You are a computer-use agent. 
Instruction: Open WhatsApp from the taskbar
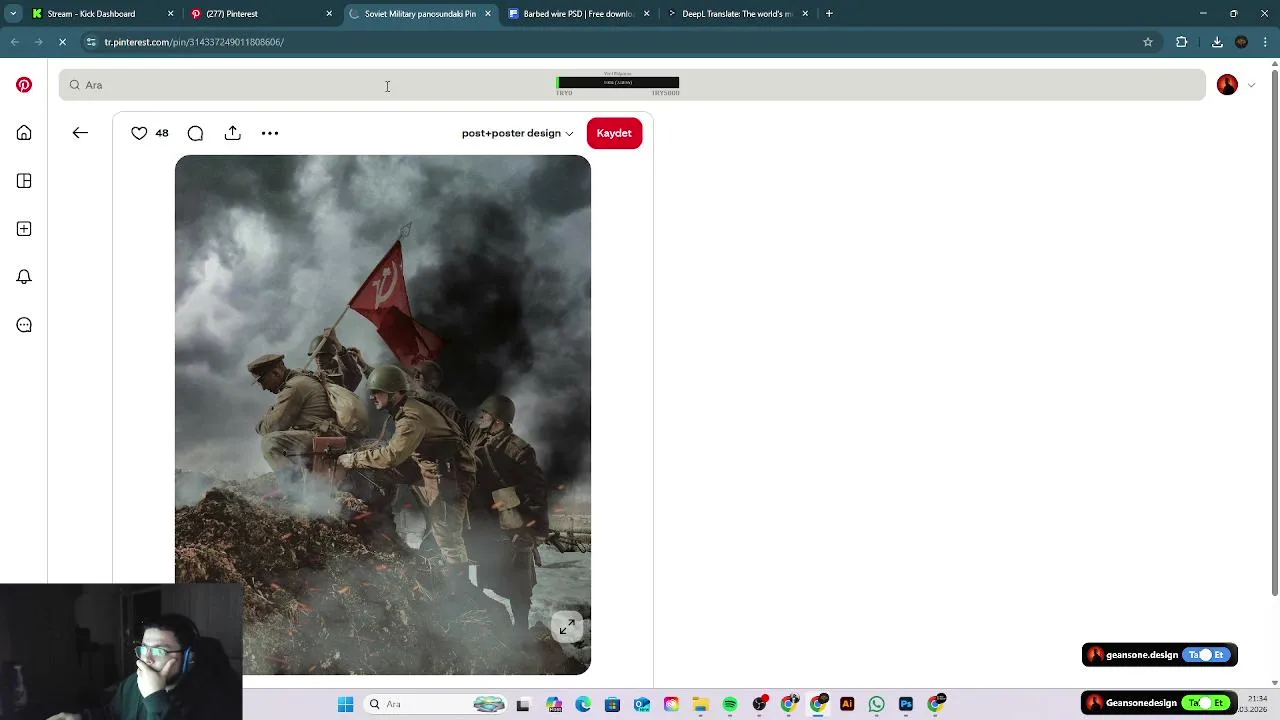877,704
